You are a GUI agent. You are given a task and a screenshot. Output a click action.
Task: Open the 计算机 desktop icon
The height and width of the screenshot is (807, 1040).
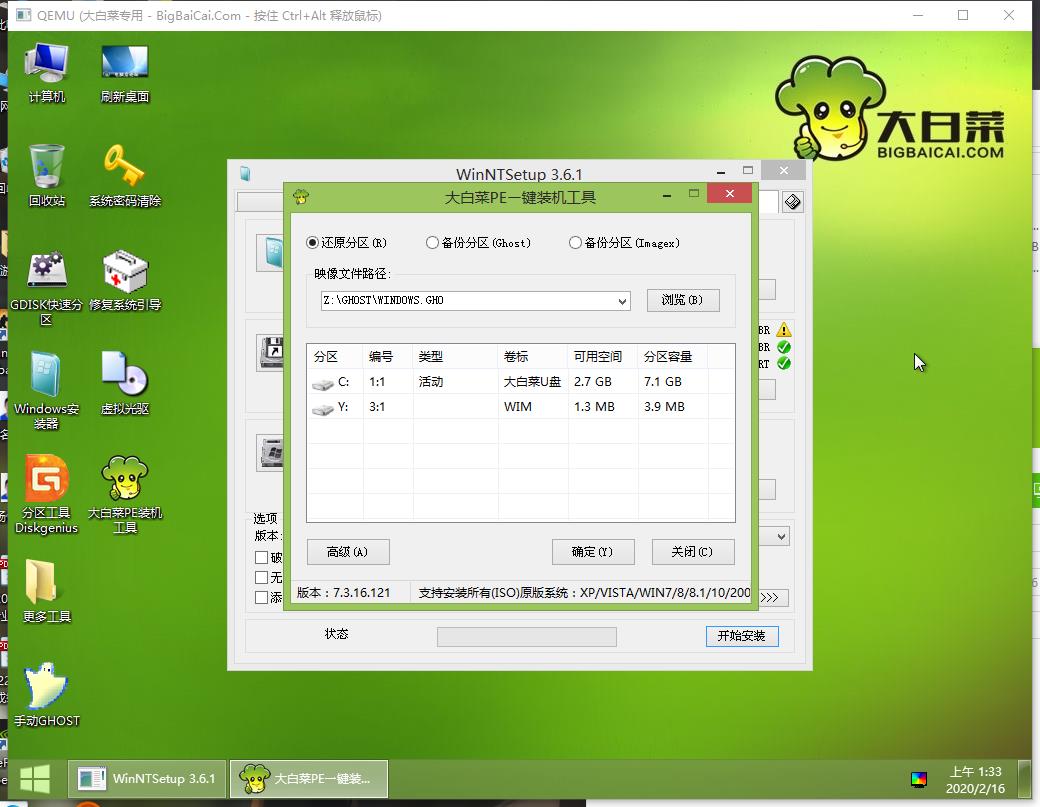tap(46, 72)
